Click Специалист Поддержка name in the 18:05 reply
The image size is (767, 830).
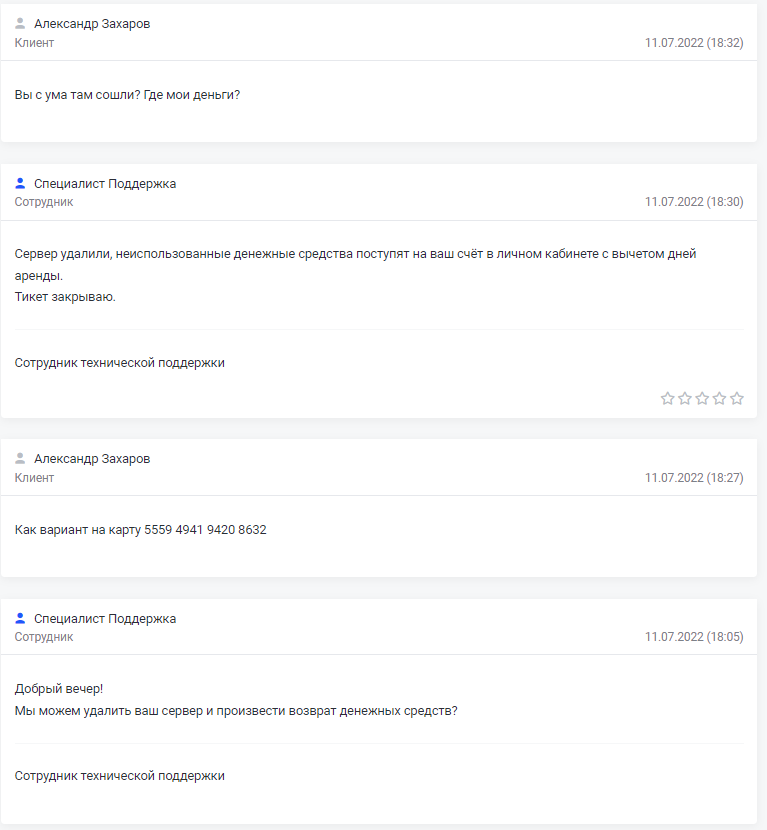tap(105, 619)
